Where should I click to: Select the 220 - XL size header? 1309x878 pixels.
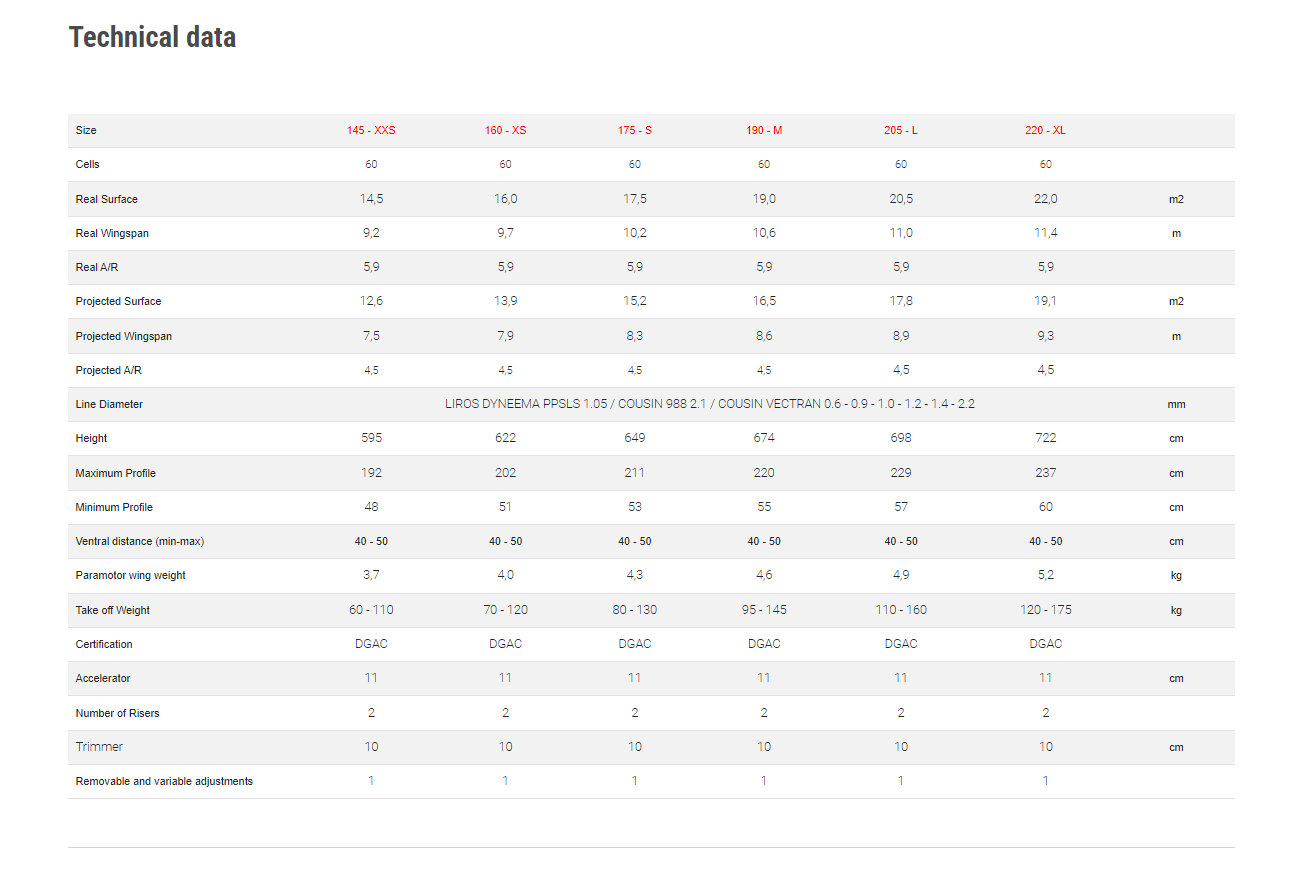1045,131
